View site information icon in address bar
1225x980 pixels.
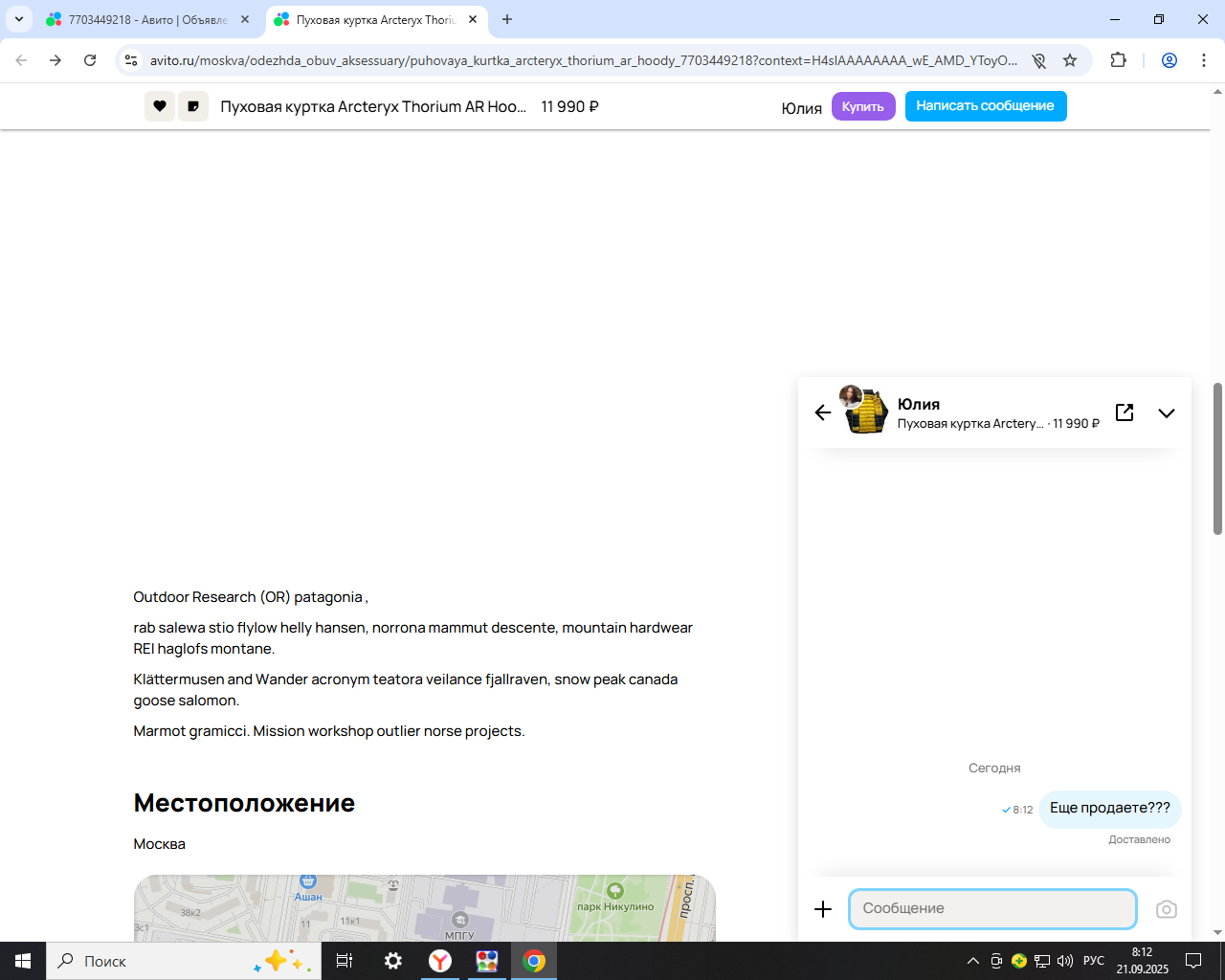(x=131, y=60)
